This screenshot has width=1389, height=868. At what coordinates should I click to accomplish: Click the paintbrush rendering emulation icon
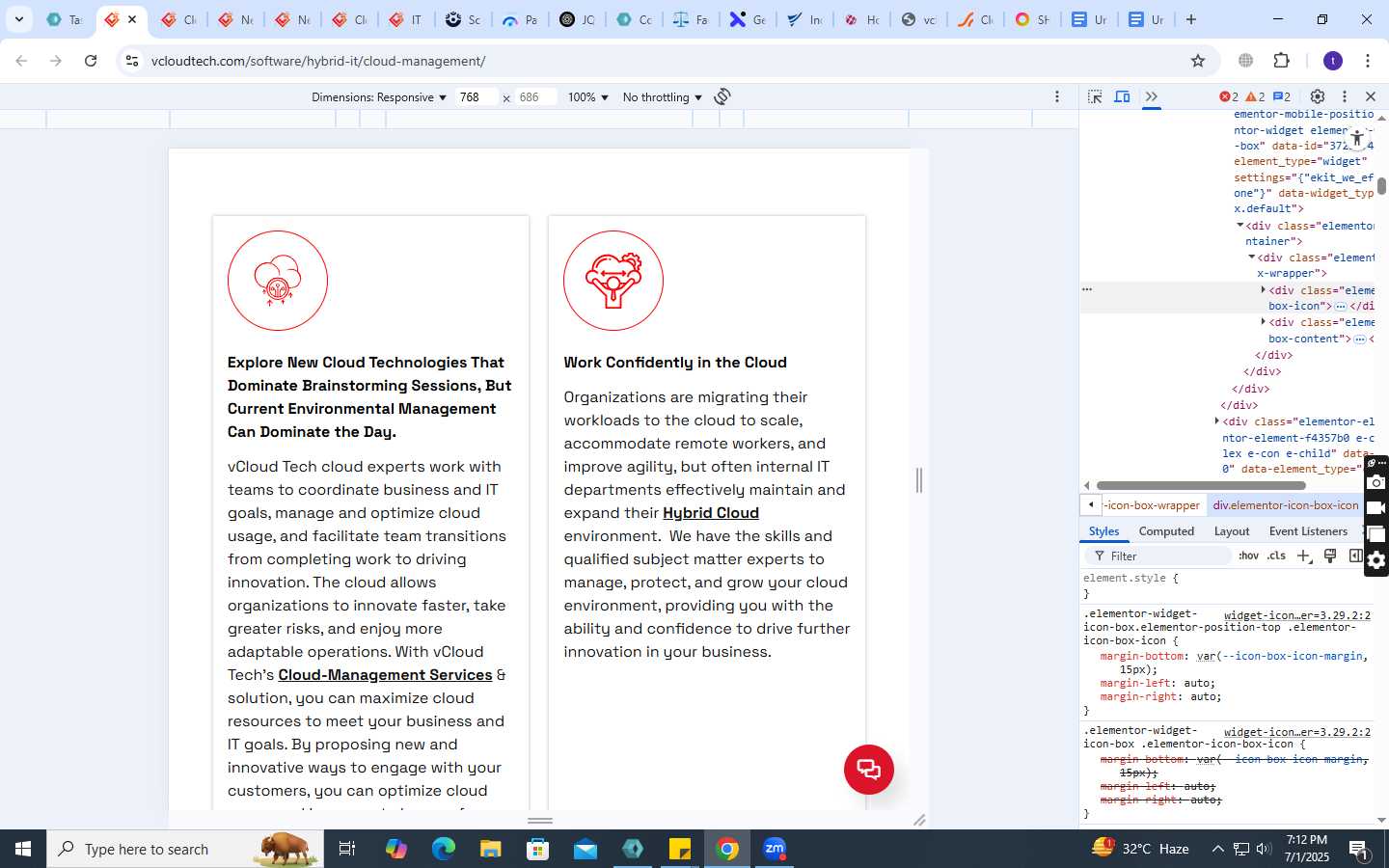point(1330,556)
